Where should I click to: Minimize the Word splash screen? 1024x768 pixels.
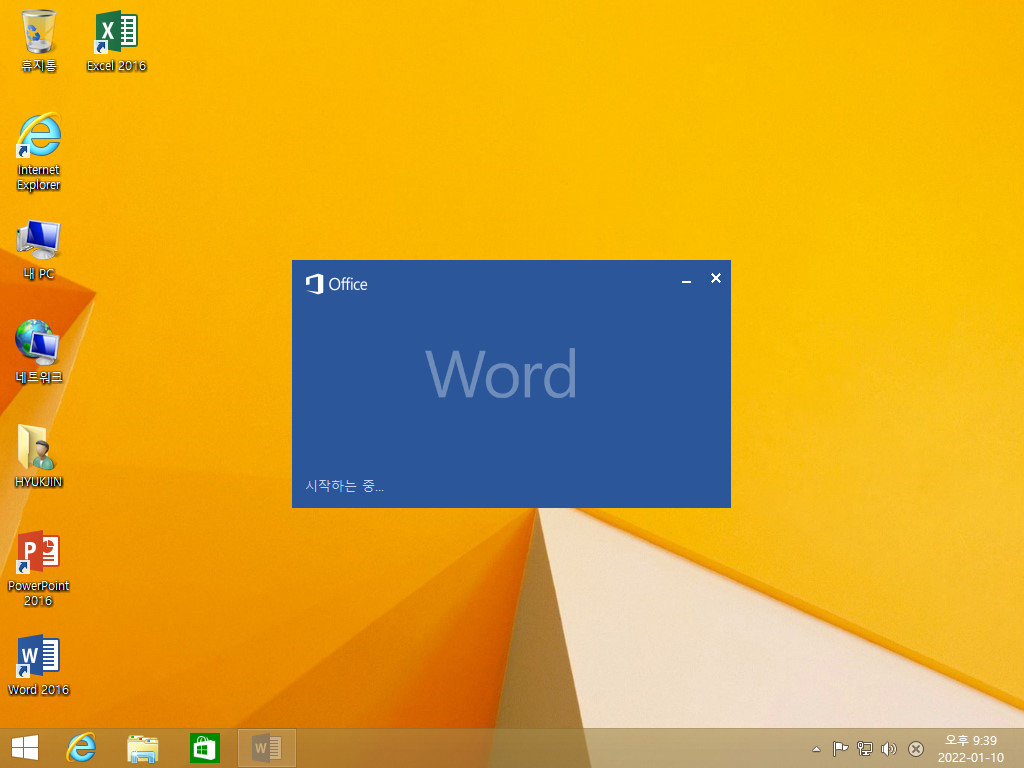686,280
